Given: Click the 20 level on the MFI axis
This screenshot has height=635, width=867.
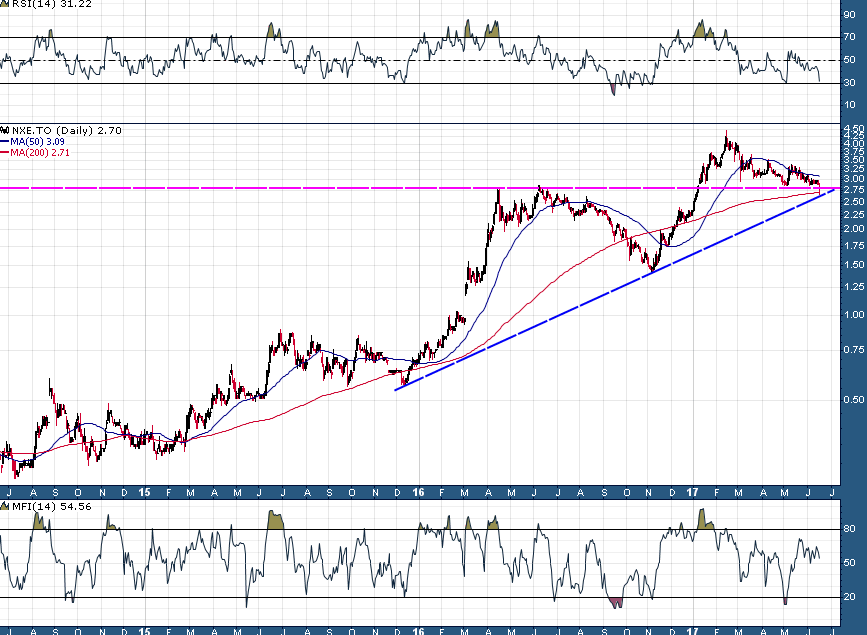Looking at the screenshot, I should pos(849,597).
